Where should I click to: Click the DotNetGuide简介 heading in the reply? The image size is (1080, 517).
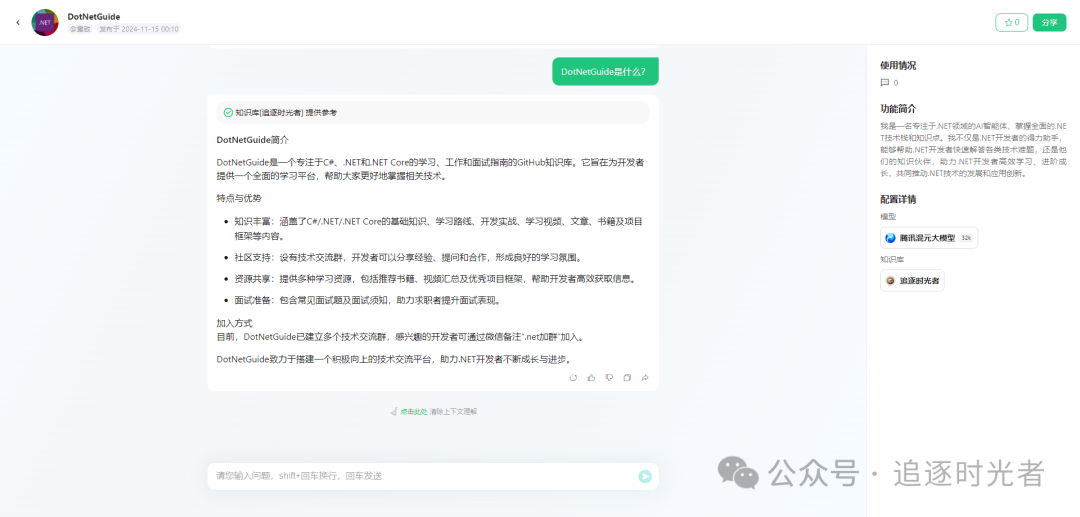point(252,140)
